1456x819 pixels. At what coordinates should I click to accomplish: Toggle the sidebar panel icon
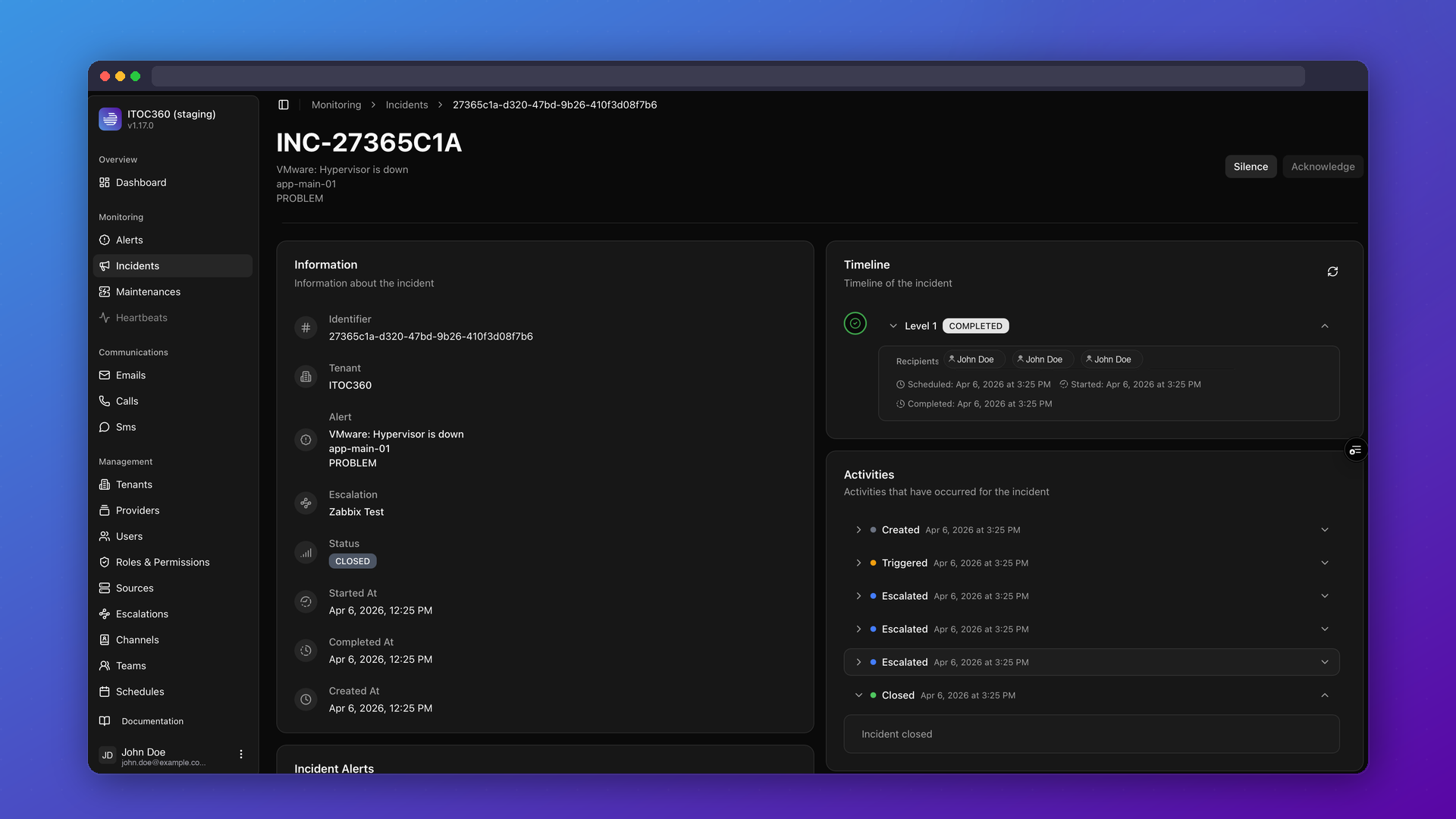(x=284, y=105)
